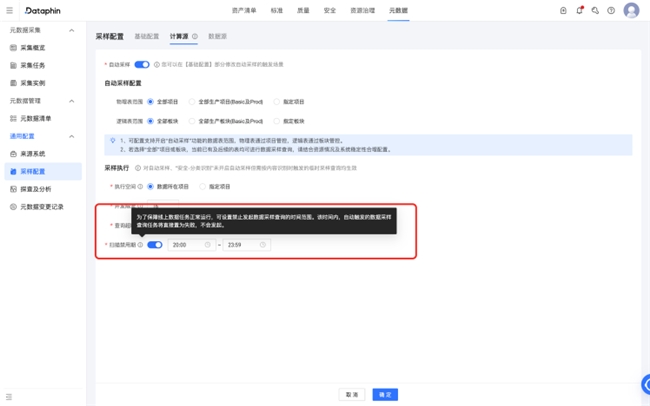The image size is (650, 406).
Task: Click the 确定 confirm button
Action: (385, 395)
